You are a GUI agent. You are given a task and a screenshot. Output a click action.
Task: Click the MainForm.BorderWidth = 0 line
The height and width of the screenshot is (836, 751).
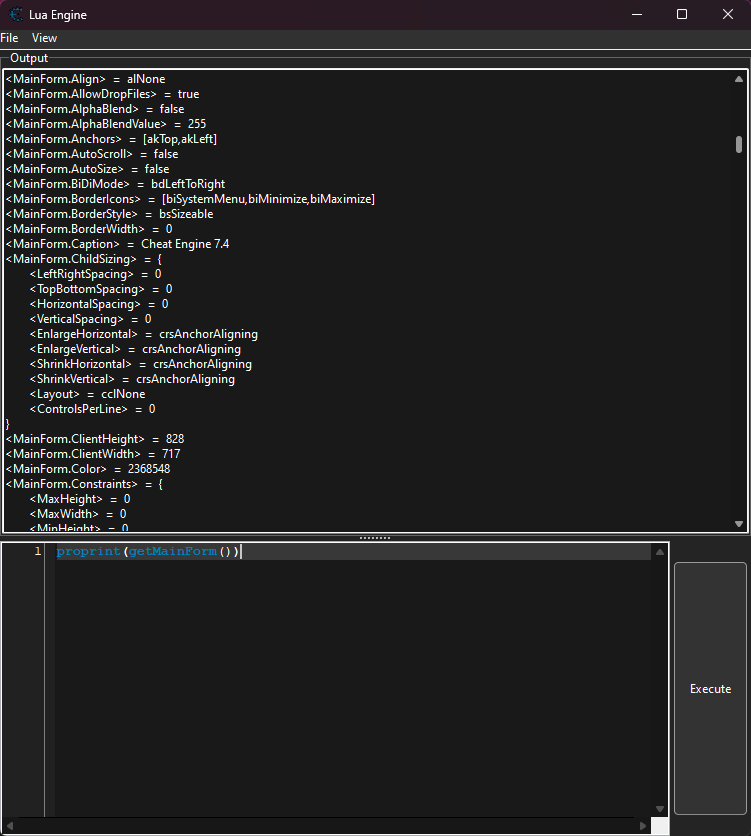pyautogui.click(x=89, y=229)
